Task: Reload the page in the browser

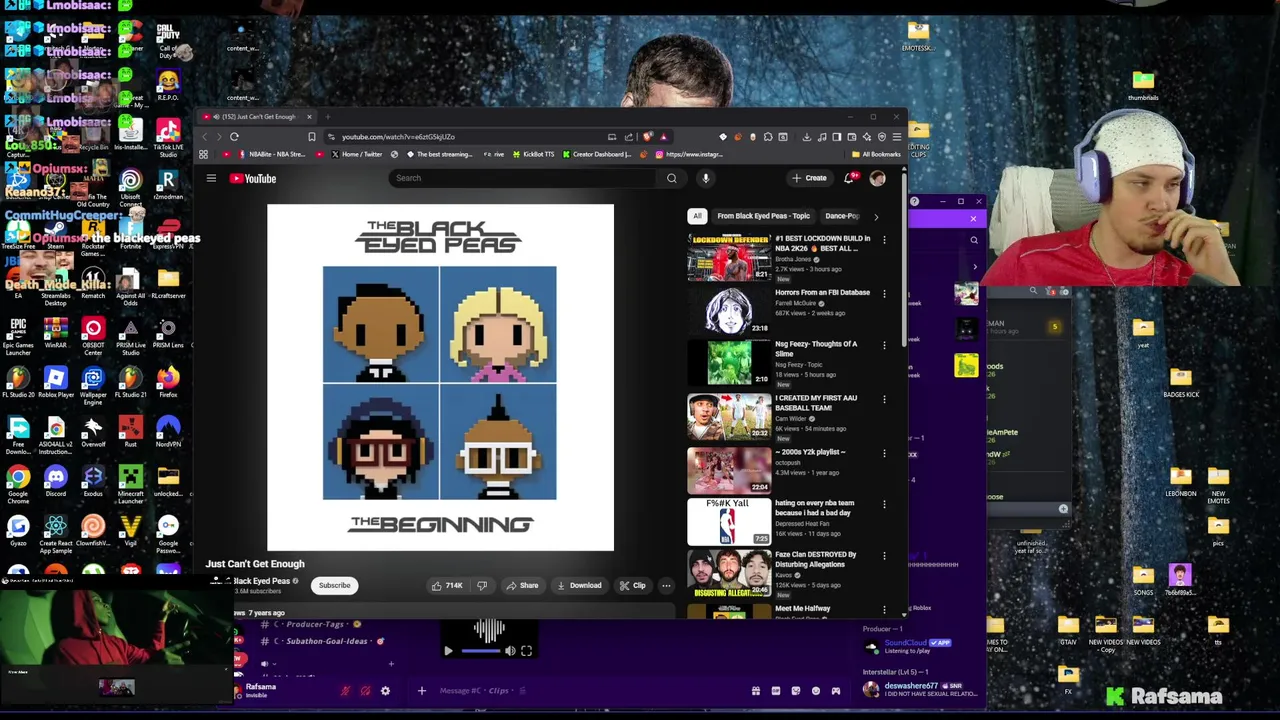Action: click(x=234, y=137)
